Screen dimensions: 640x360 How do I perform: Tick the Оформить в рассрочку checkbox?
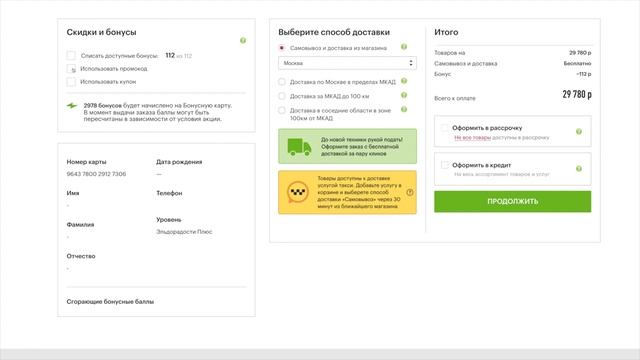(444, 128)
